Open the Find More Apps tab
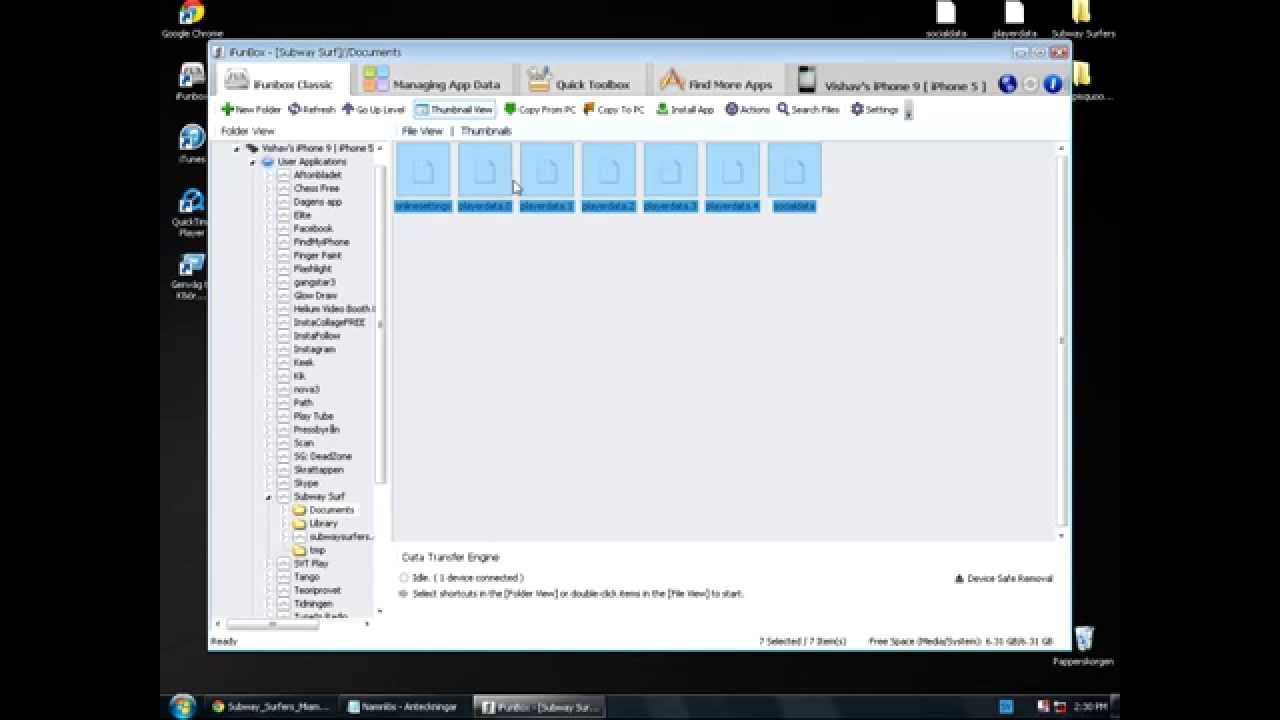 coord(716,83)
